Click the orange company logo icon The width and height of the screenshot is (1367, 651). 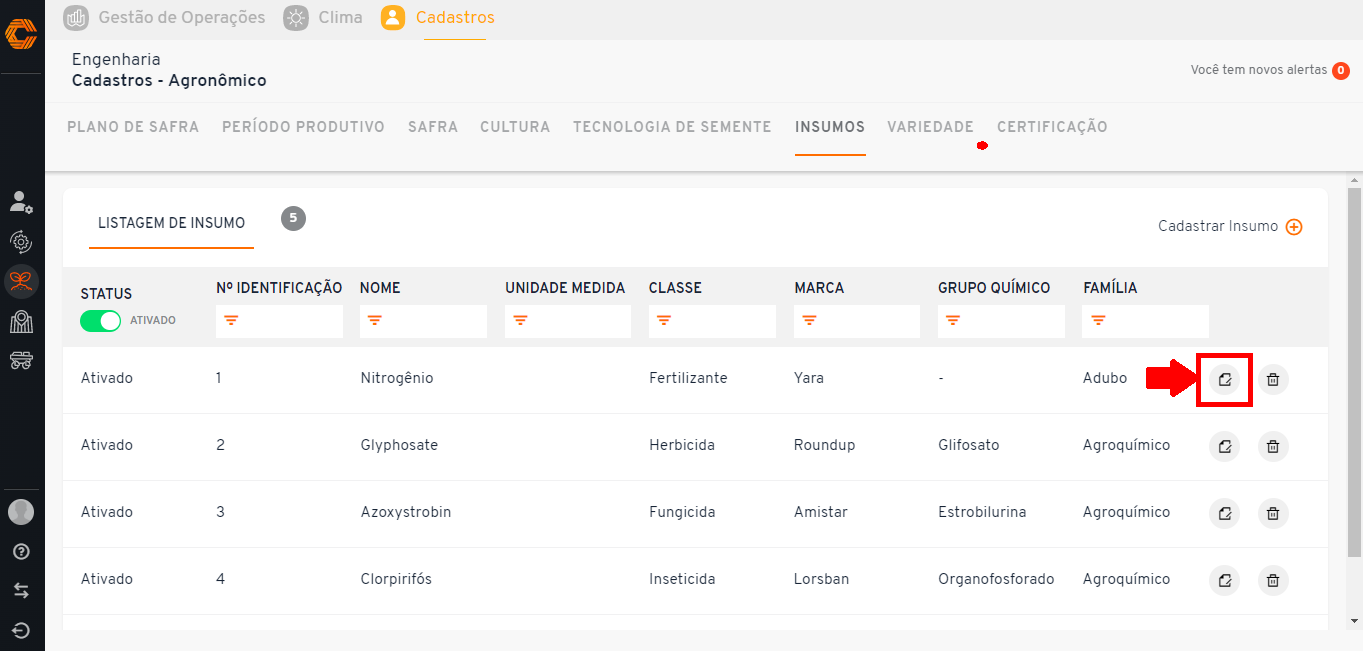21,35
